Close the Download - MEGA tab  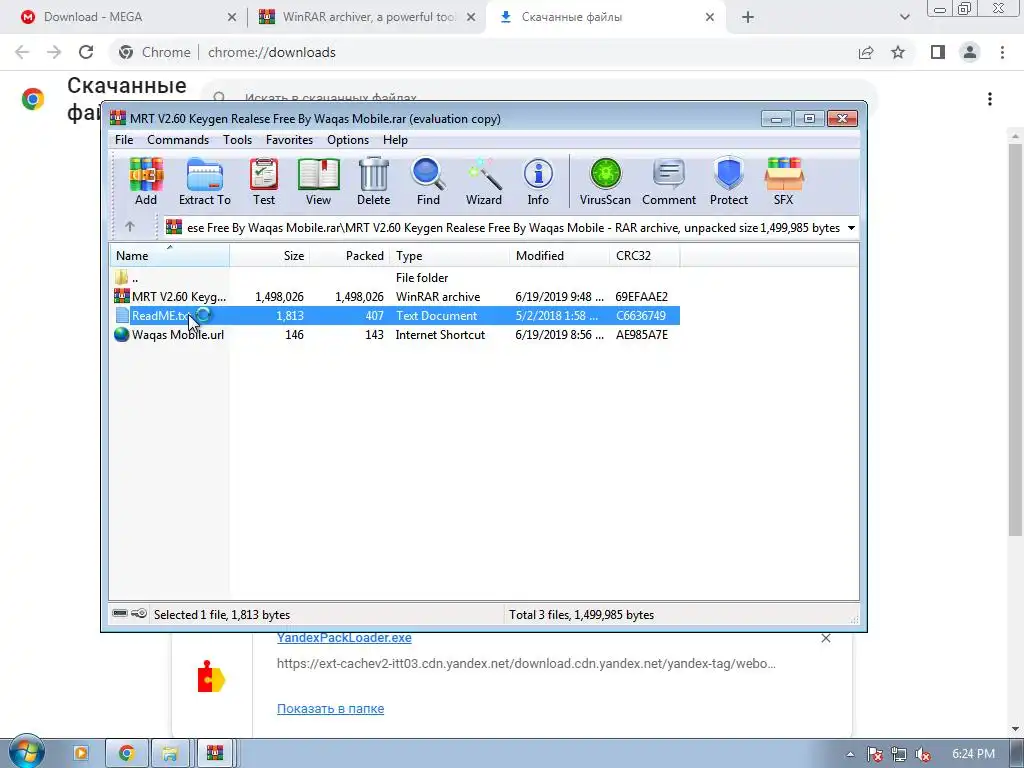[232, 18]
